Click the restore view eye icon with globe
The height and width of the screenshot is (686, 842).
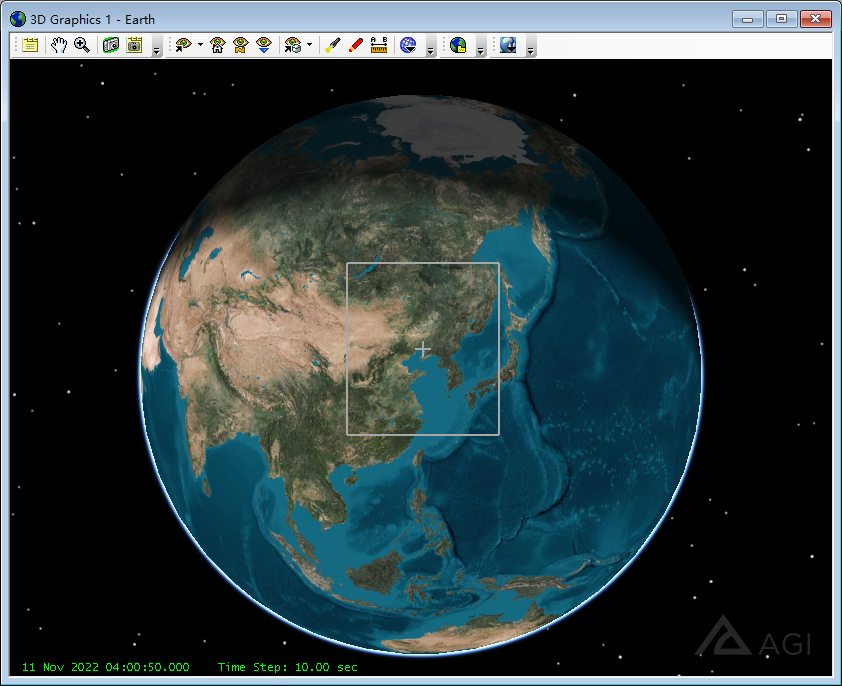coord(293,45)
